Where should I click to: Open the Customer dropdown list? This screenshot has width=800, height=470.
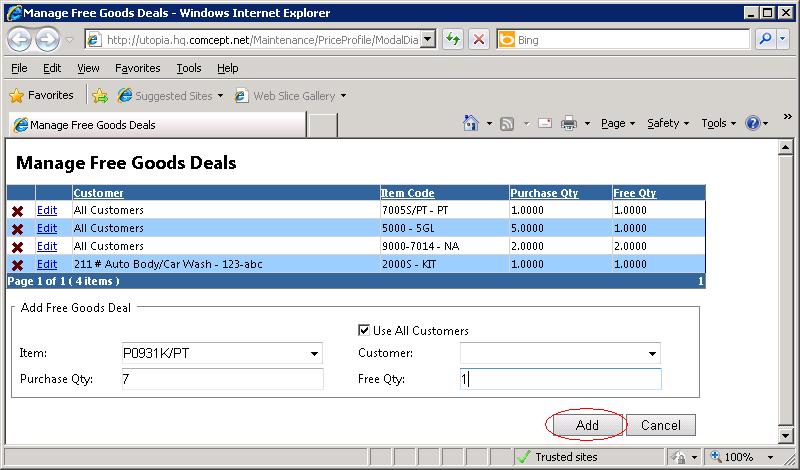pyautogui.click(x=652, y=354)
